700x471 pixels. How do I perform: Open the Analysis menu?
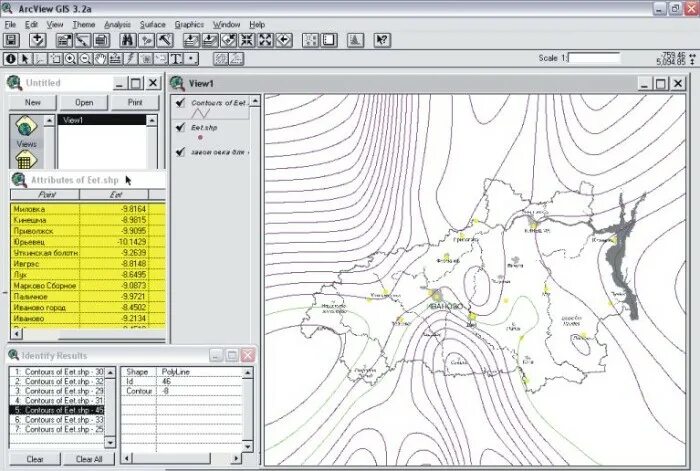pos(117,25)
